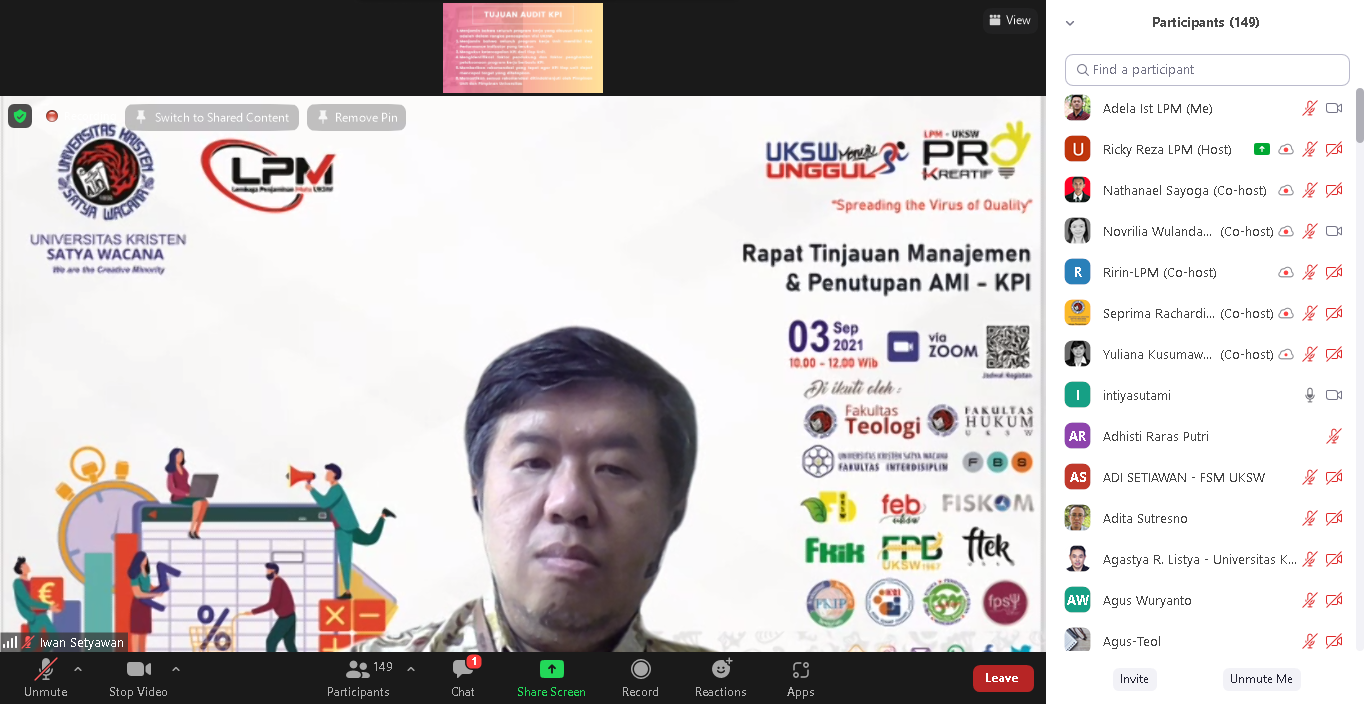Click Switch to Shared Content
The height and width of the screenshot is (704, 1365).
click(x=212, y=117)
